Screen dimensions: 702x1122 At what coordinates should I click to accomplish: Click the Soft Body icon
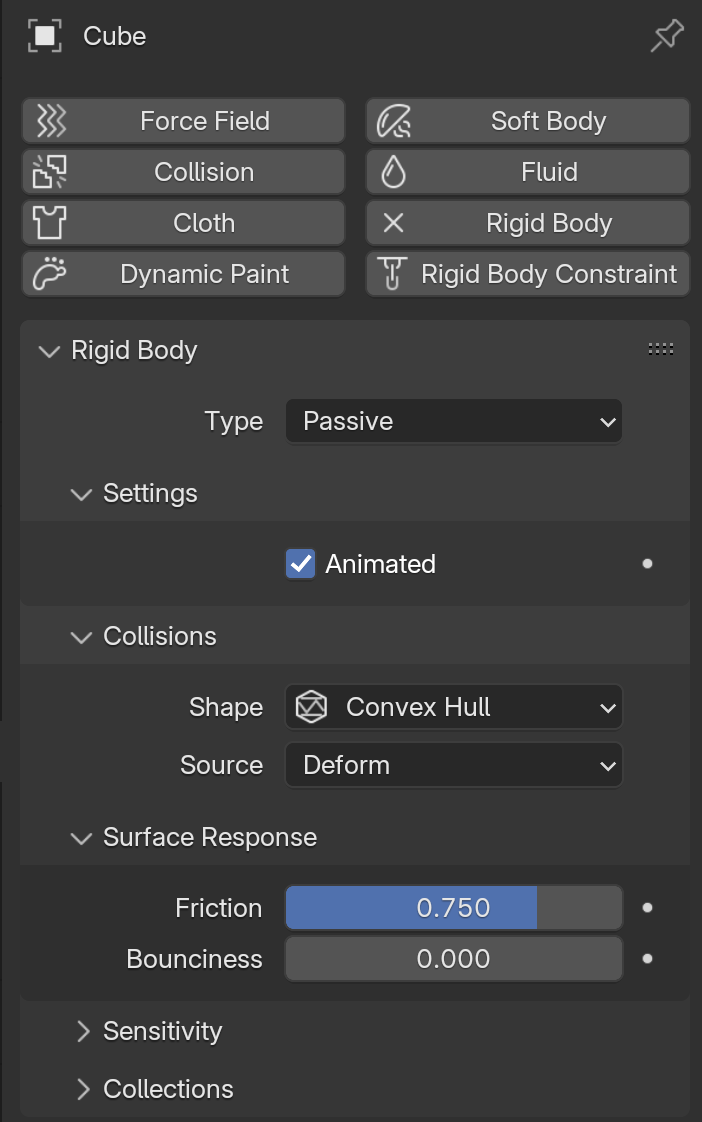[394, 121]
